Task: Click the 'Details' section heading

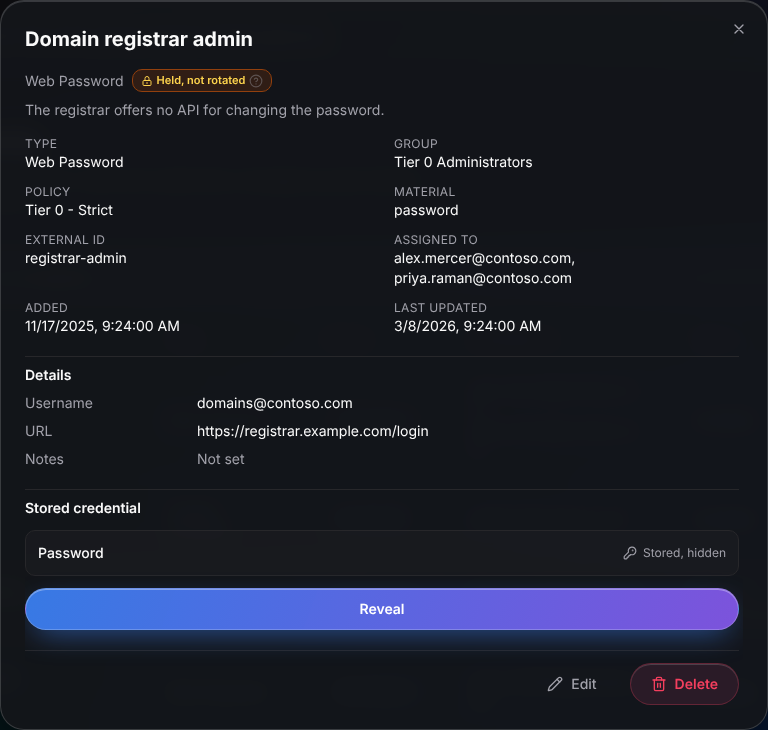Action: point(48,375)
